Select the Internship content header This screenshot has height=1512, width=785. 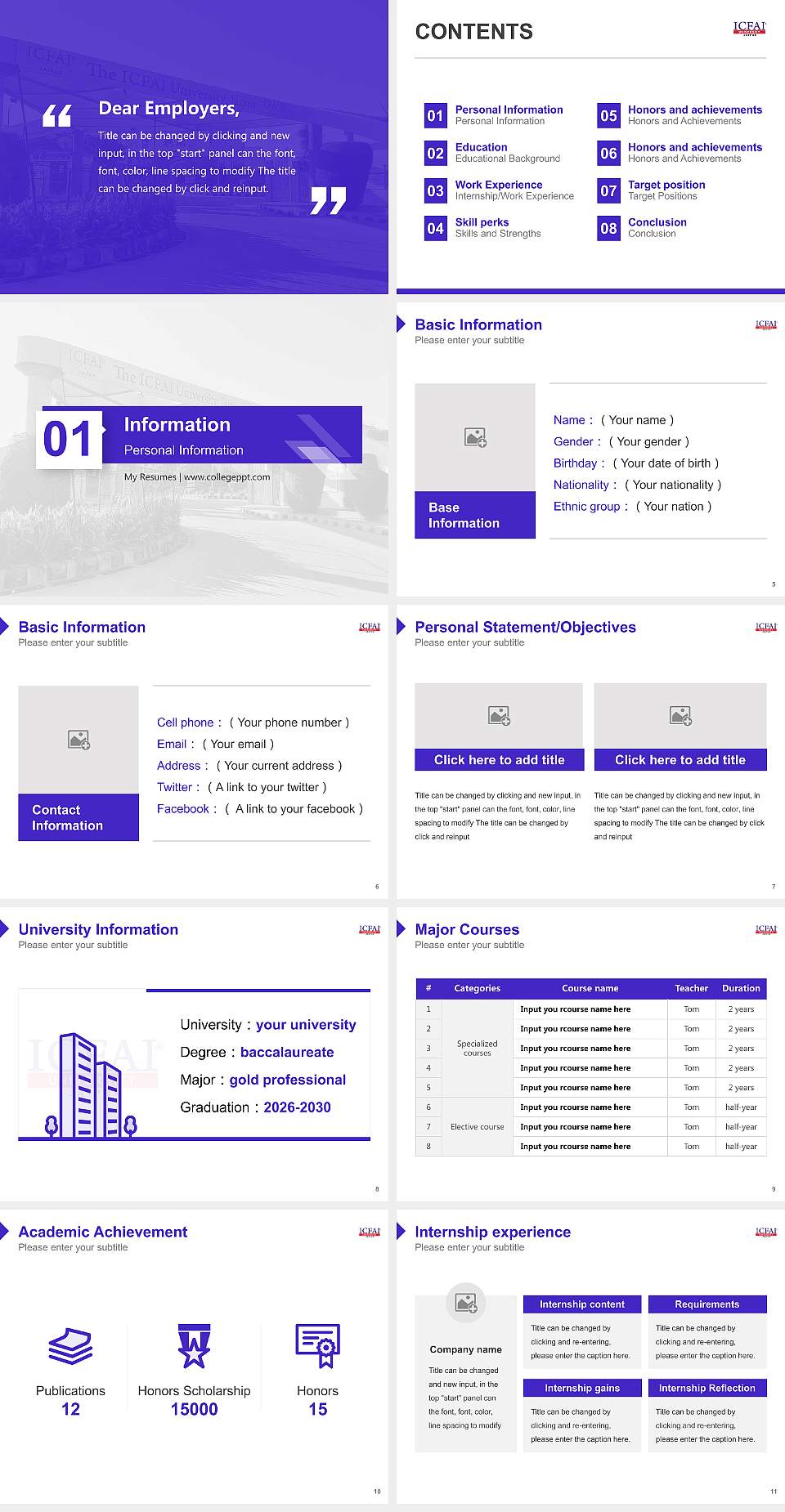(582, 1304)
